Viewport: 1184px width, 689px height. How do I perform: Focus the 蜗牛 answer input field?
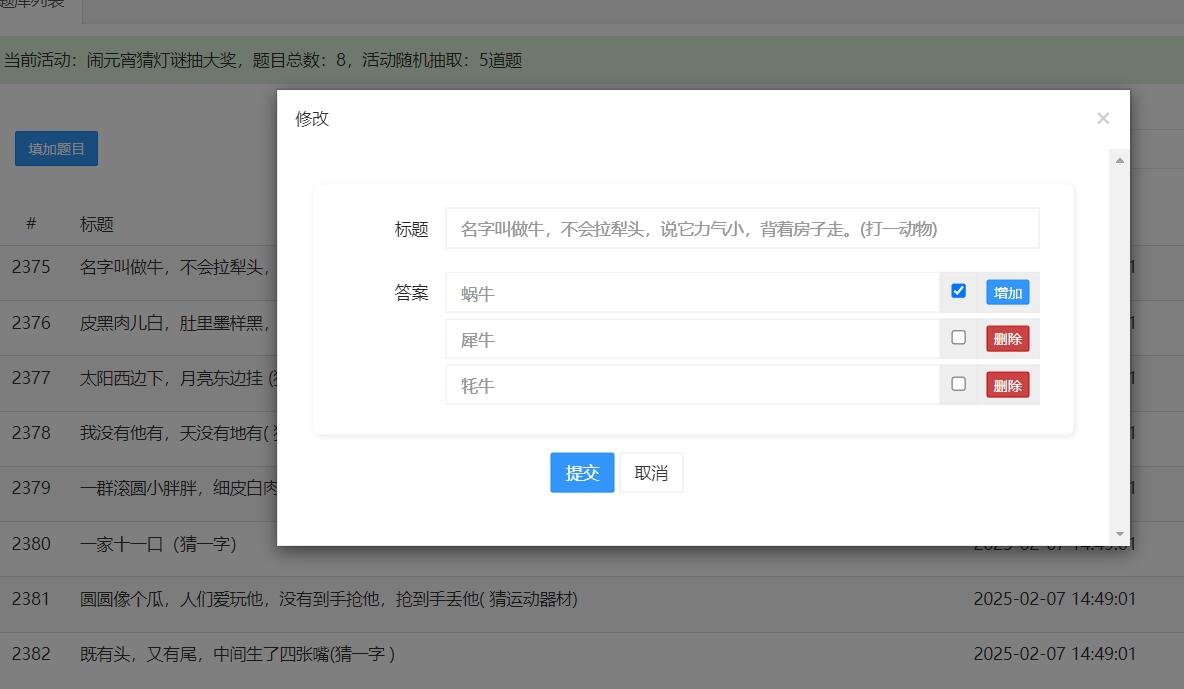pos(692,293)
